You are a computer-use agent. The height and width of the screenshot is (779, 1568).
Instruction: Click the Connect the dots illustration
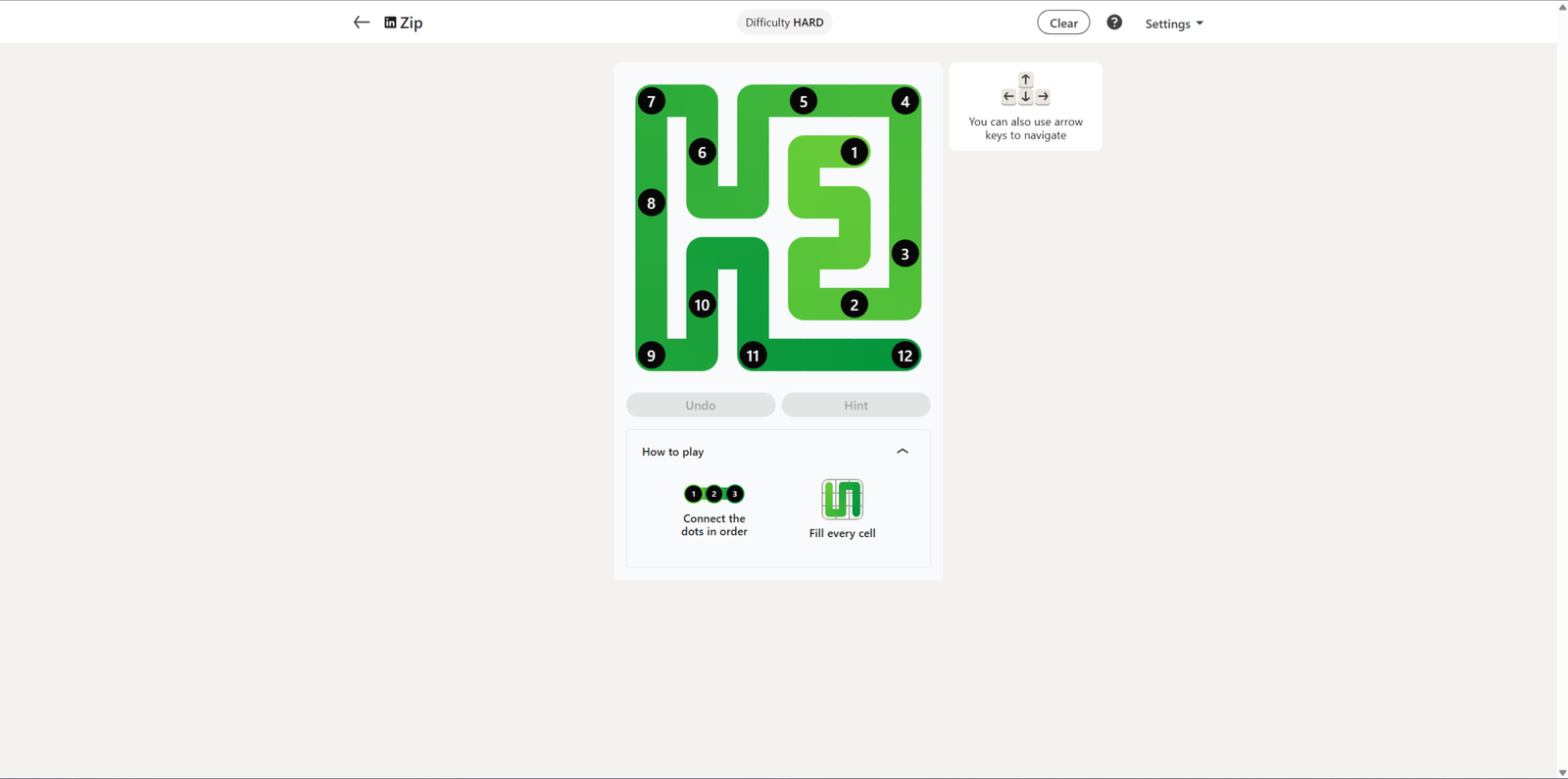pyautogui.click(x=714, y=494)
